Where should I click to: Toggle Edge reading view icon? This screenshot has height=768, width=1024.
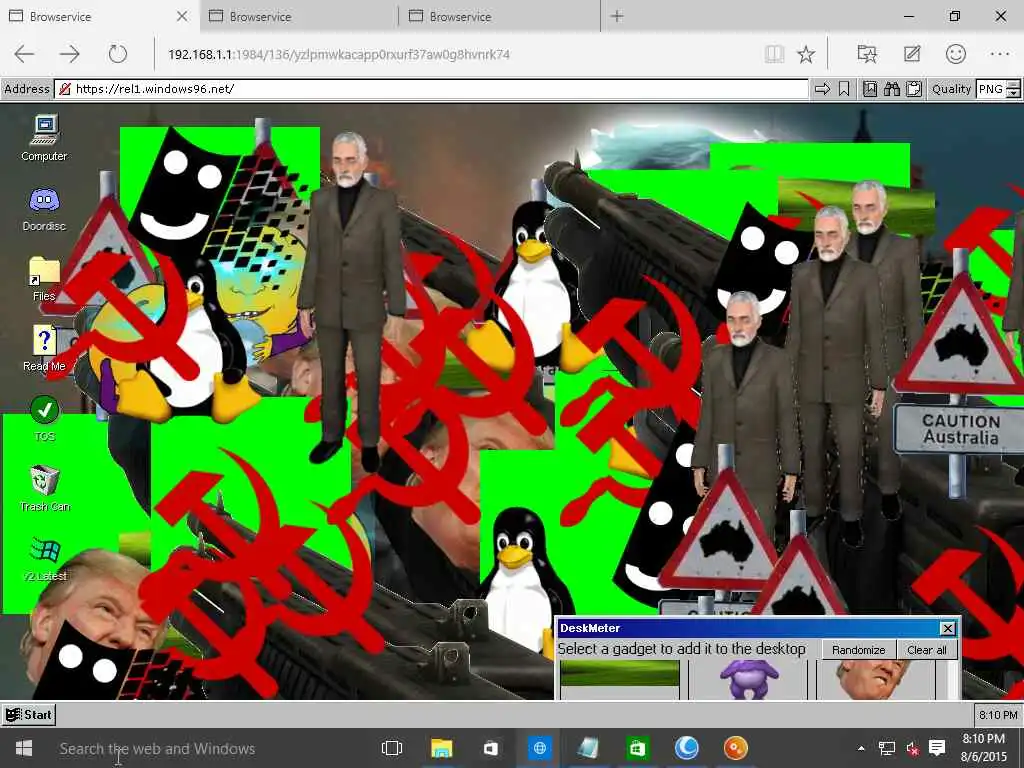click(x=774, y=54)
